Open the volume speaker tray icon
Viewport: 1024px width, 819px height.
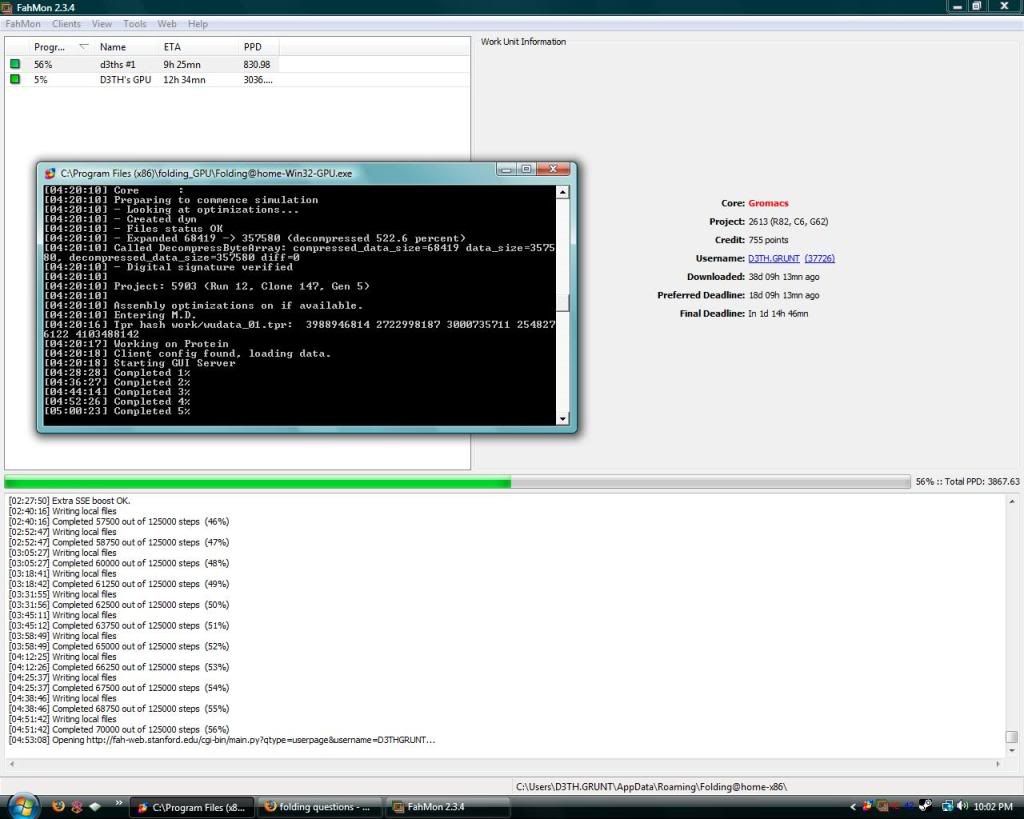coord(962,806)
